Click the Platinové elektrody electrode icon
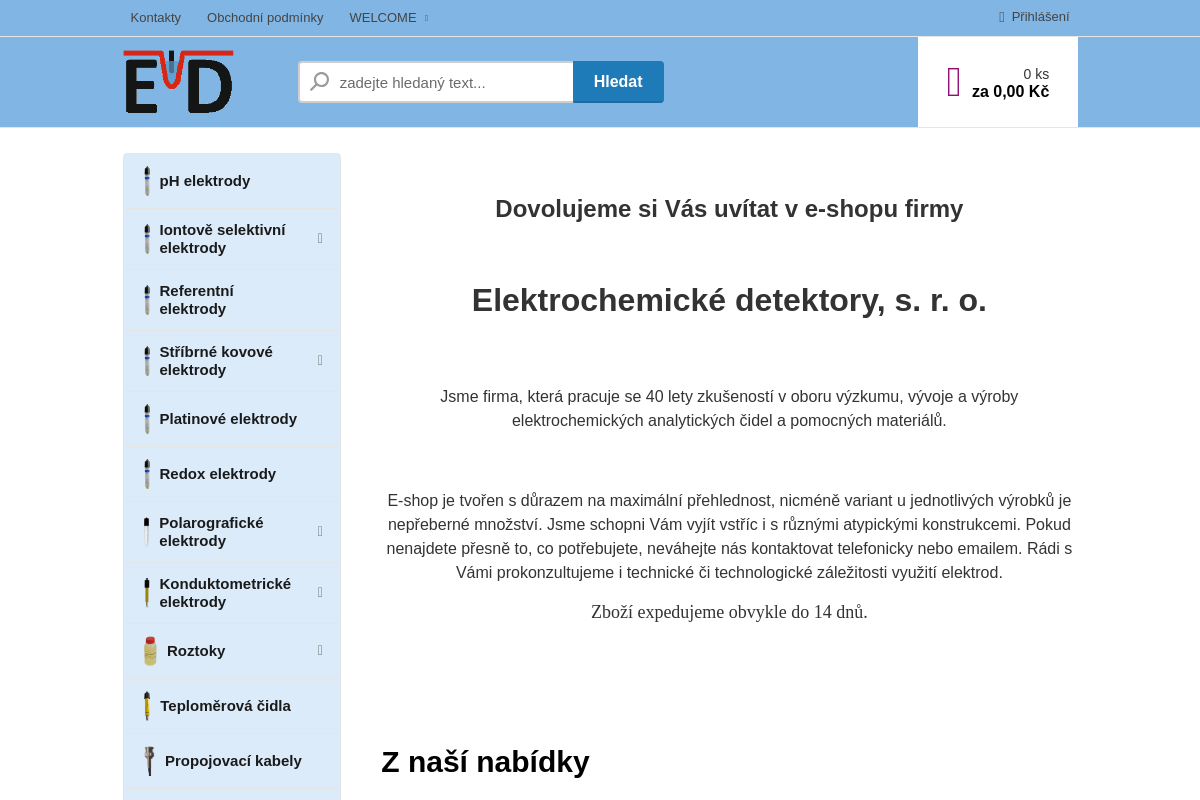The width and height of the screenshot is (1200, 800). (147, 418)
